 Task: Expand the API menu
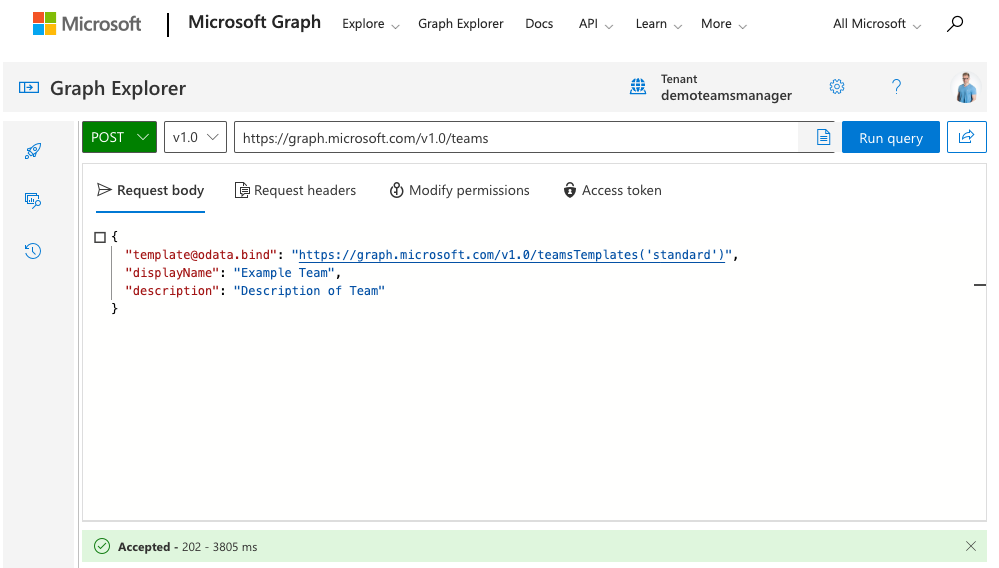(596, 24)
